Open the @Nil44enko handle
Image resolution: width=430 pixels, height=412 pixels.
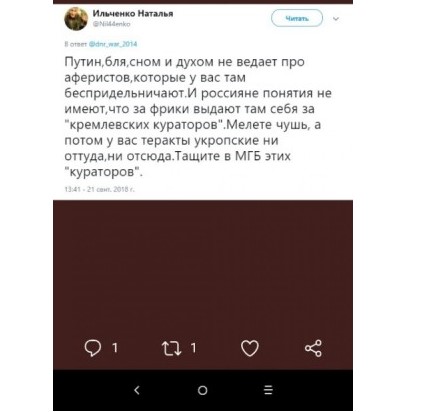[111, 24]
